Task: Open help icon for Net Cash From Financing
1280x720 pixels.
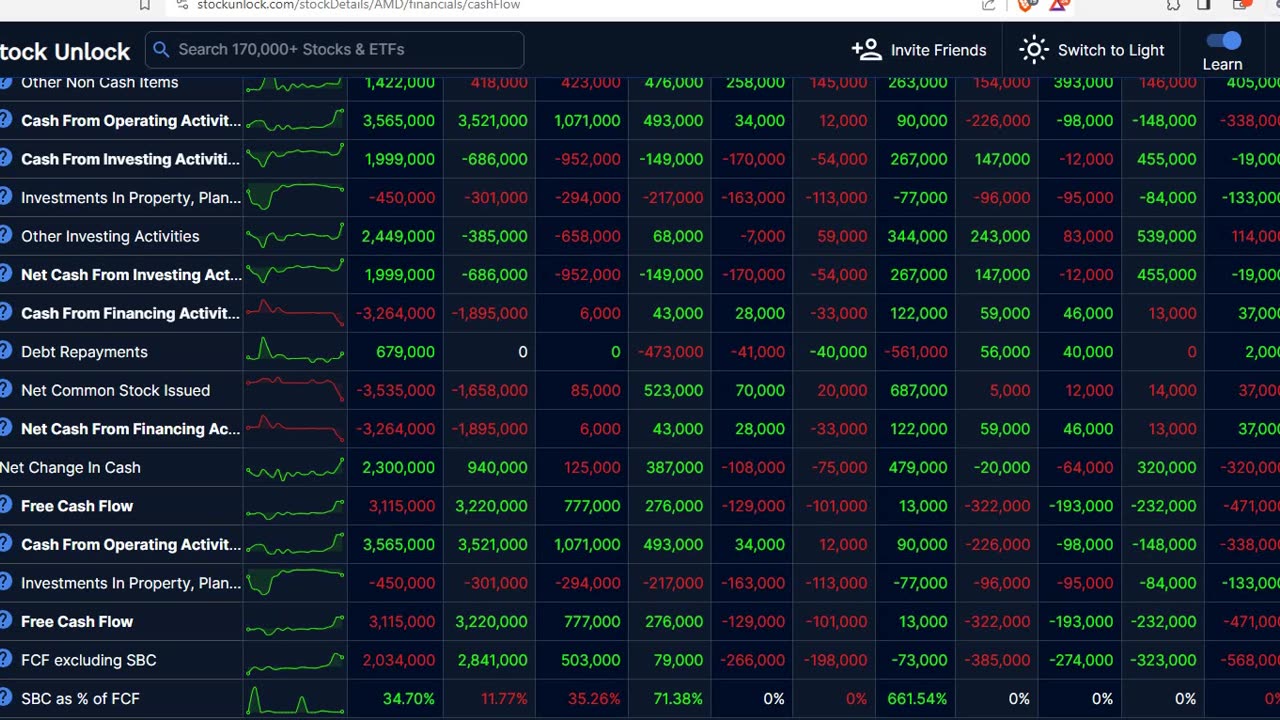Action: click(4, 429)
